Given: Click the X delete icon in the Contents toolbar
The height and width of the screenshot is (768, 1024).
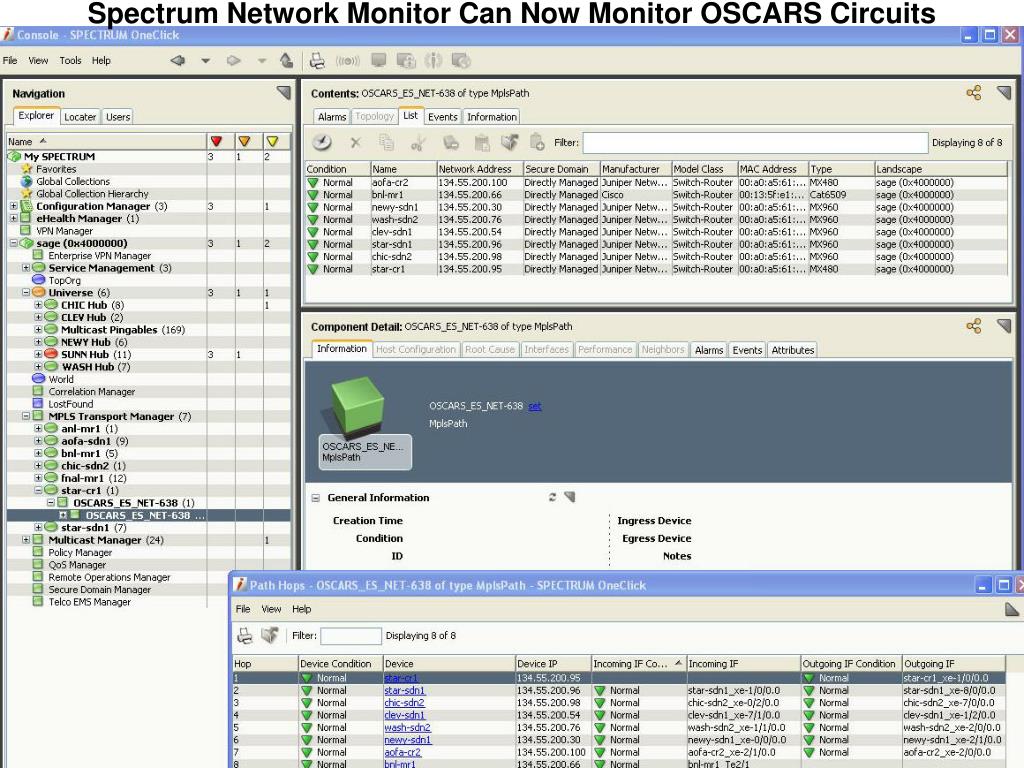Looking at the screenshot, I should (355, 142).
